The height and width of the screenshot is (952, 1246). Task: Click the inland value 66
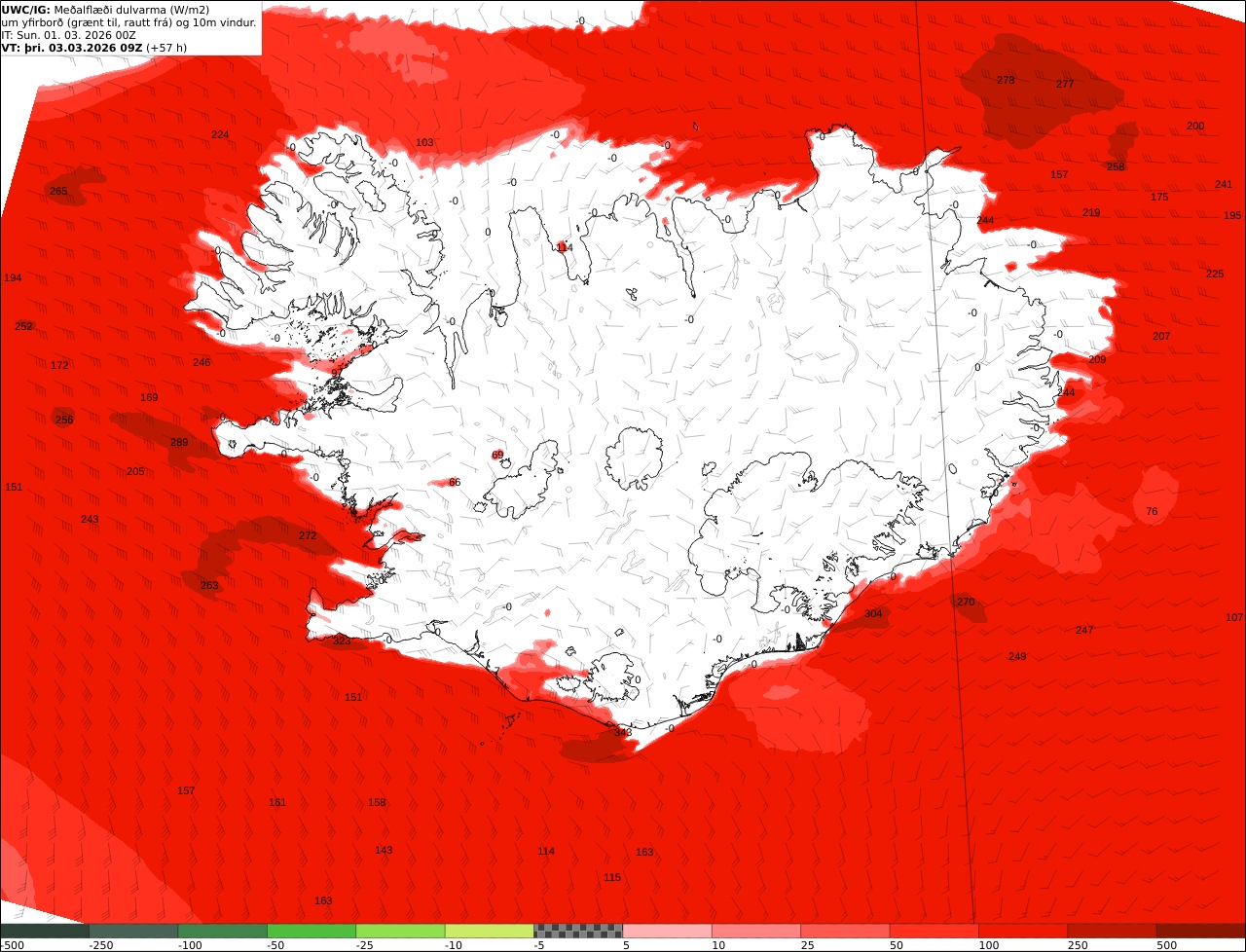(x=455, y=482)
